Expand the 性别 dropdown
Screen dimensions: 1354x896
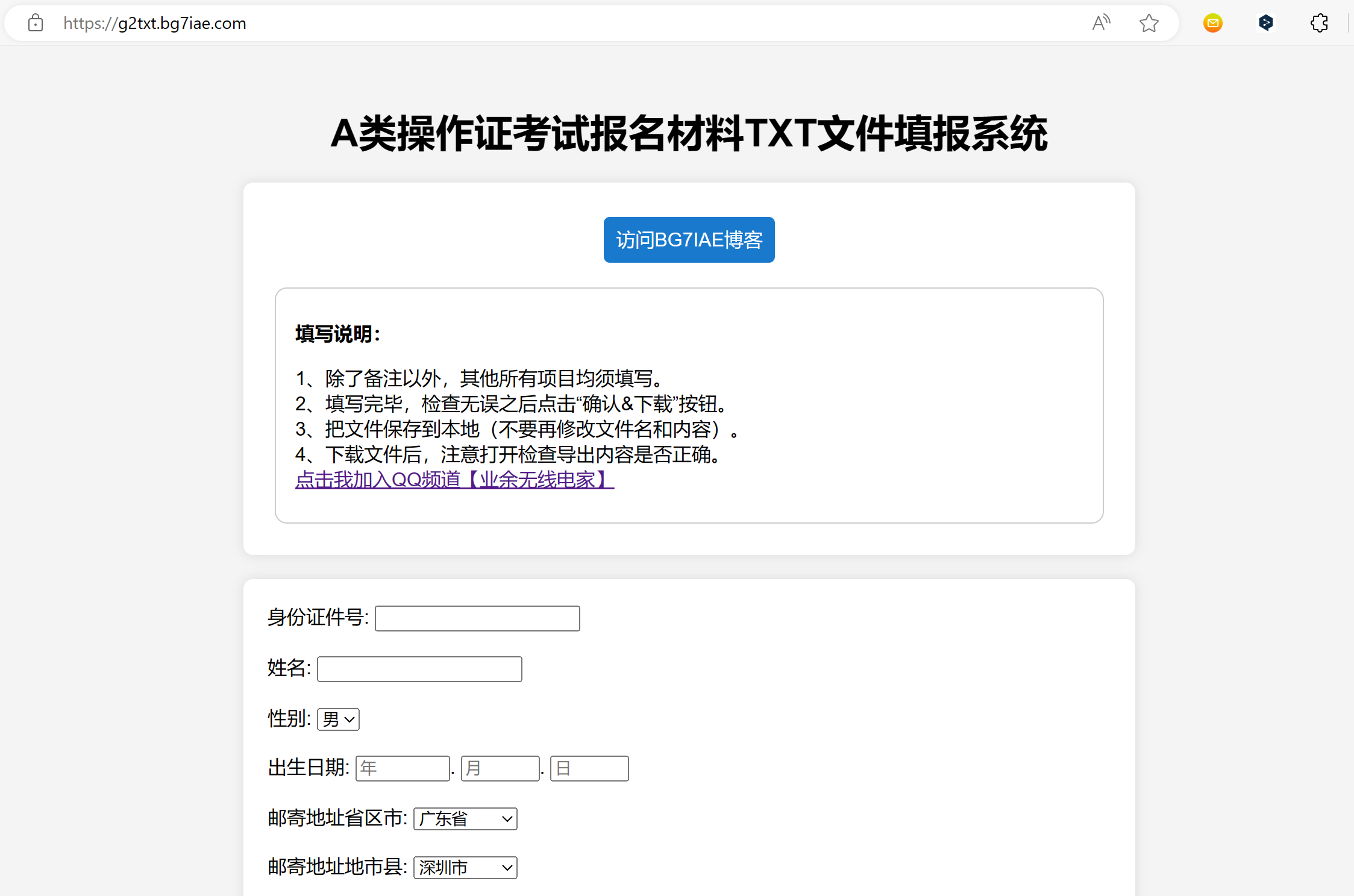pyautogui.click(x=338, y=719)
